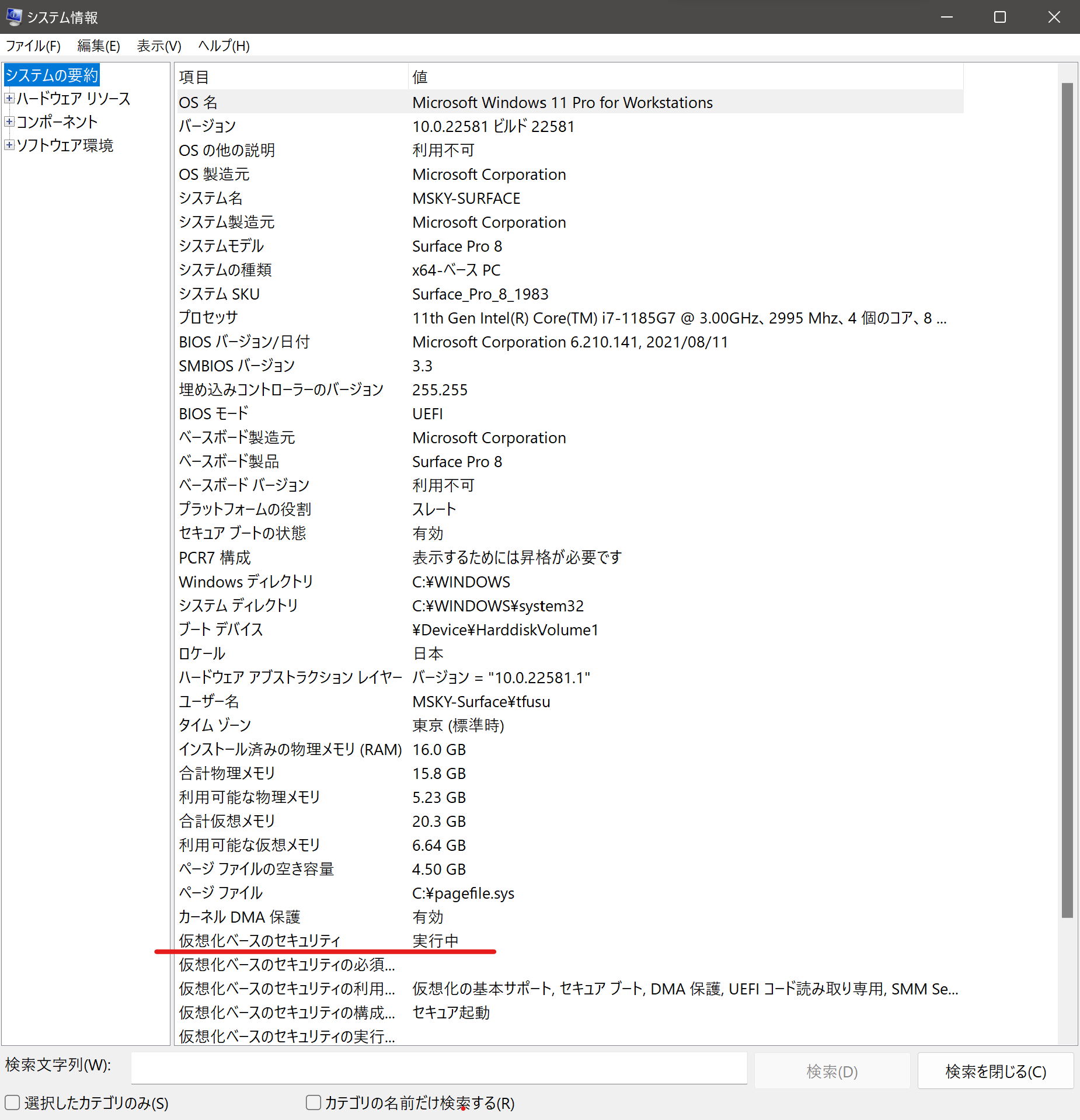Select the タイム ゾーン row
The image size is (1080, 1120).
tap(569, 725)
